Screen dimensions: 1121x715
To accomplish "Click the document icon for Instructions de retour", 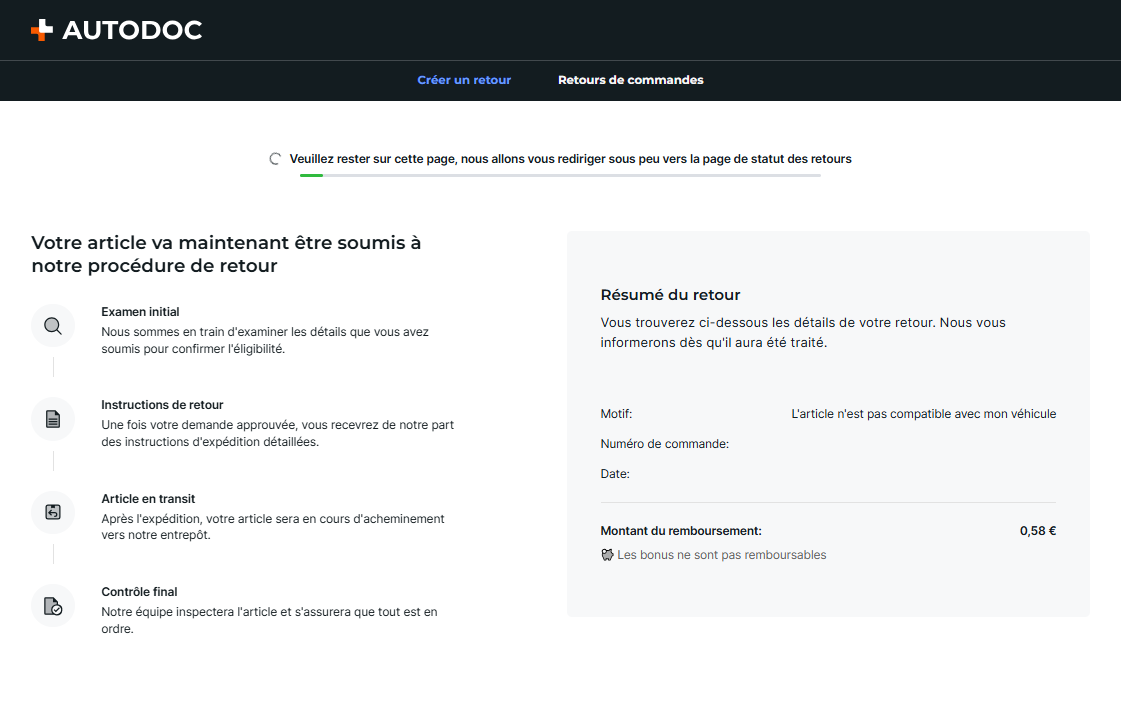I will (53, 419).
